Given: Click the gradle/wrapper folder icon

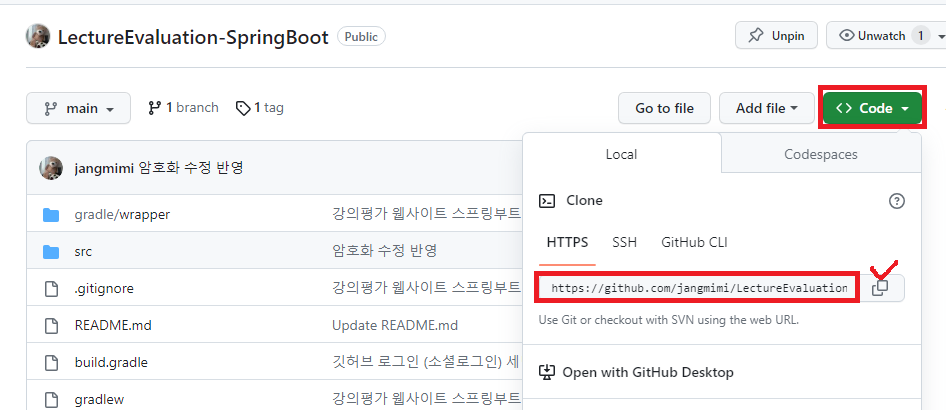Looking at the screenshot, I should click(x=51, y=215).
